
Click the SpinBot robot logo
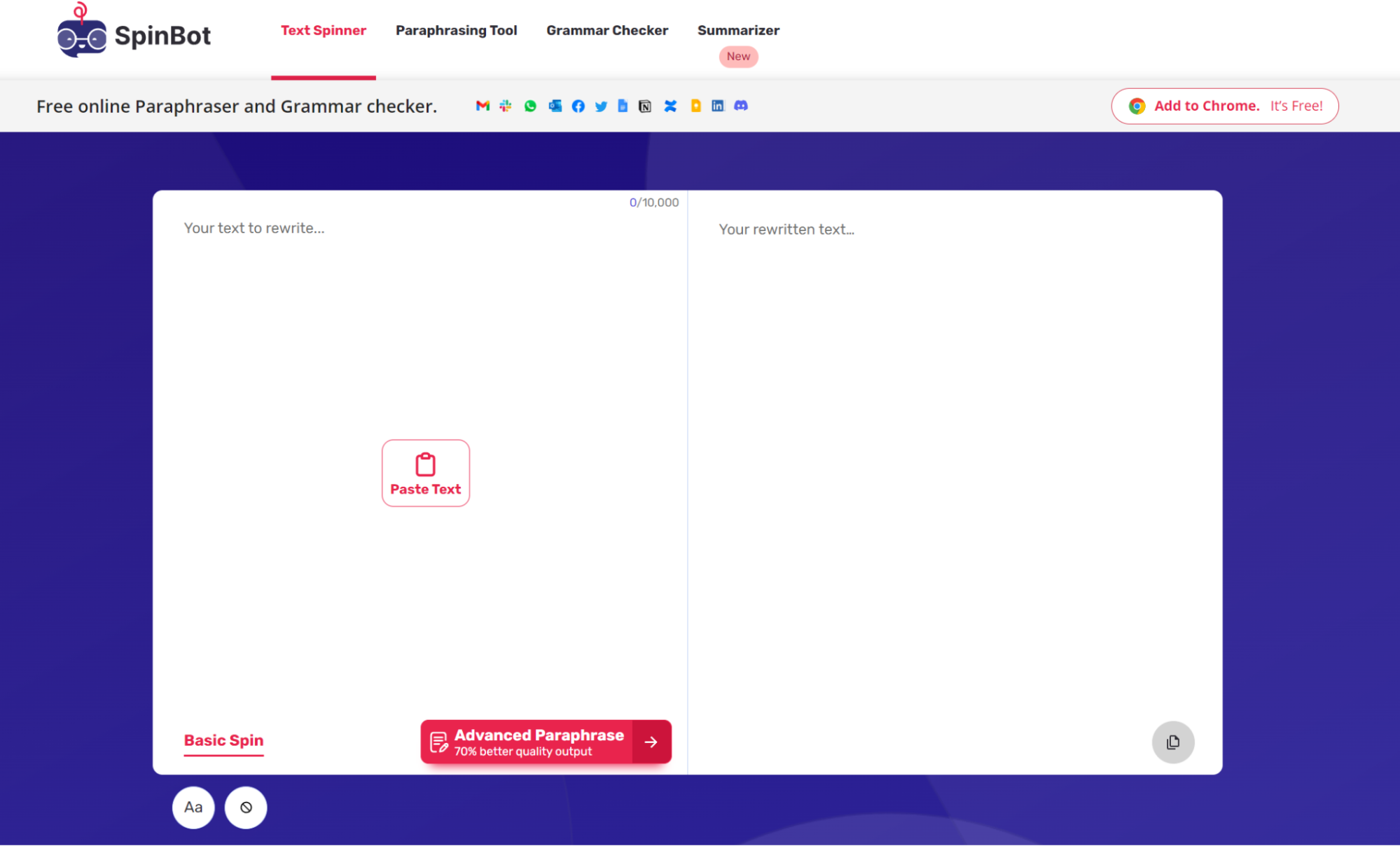81,30
